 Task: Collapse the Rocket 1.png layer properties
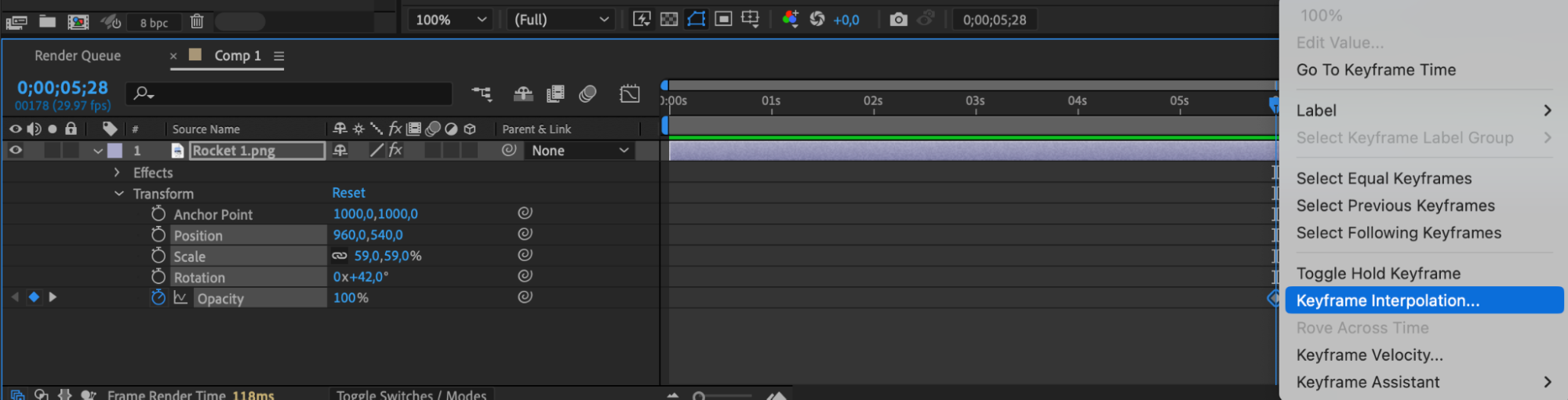[x=98, y=151]
